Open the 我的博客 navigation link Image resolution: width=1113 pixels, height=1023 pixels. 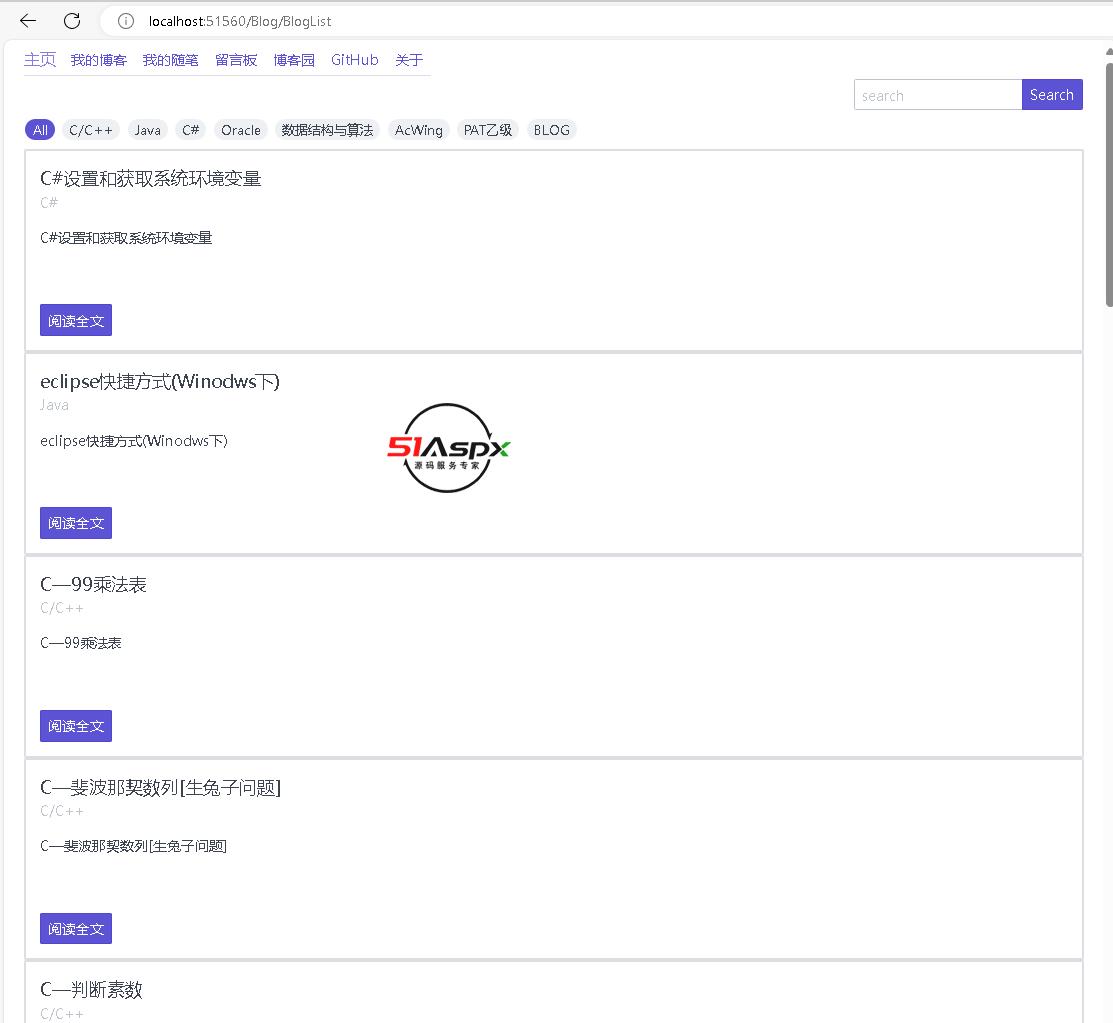click(99, 60)
